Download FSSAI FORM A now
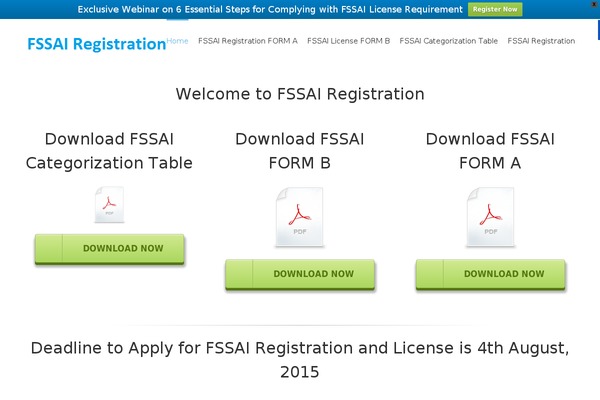The height and width of the screenshot is (400, 600). point(491,274)
